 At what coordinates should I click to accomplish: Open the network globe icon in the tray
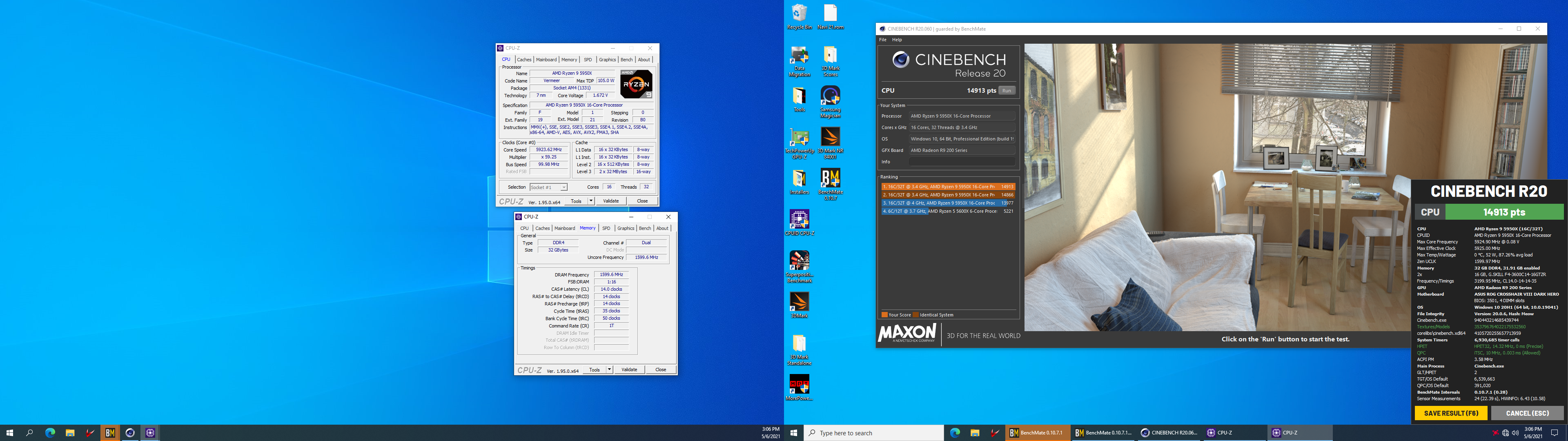pos(1505,433)
